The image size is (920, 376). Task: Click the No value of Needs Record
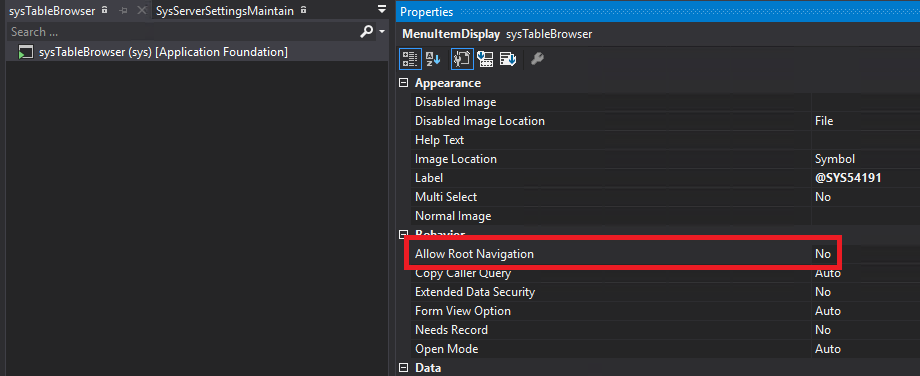823,330
